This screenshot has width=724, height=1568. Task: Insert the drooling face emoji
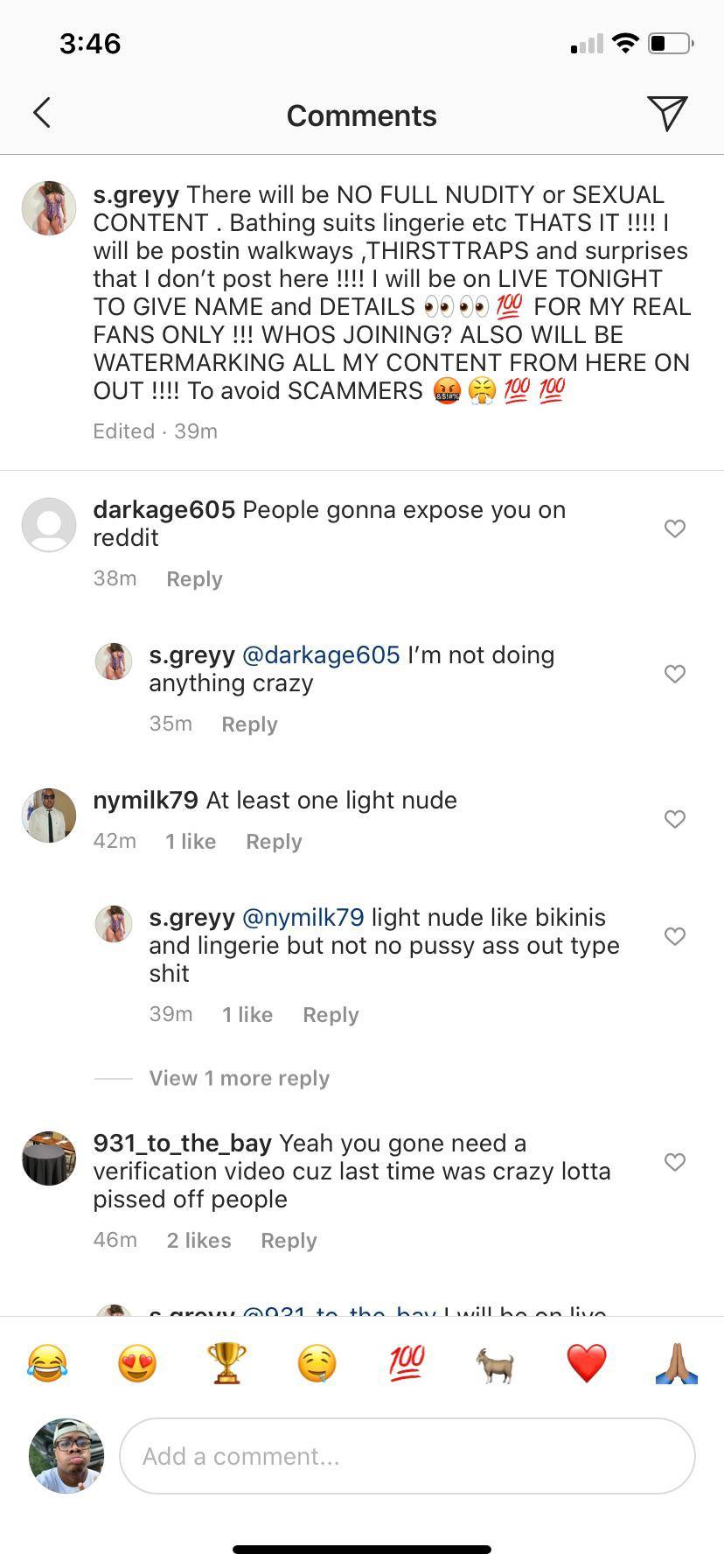pos(317,1364)
